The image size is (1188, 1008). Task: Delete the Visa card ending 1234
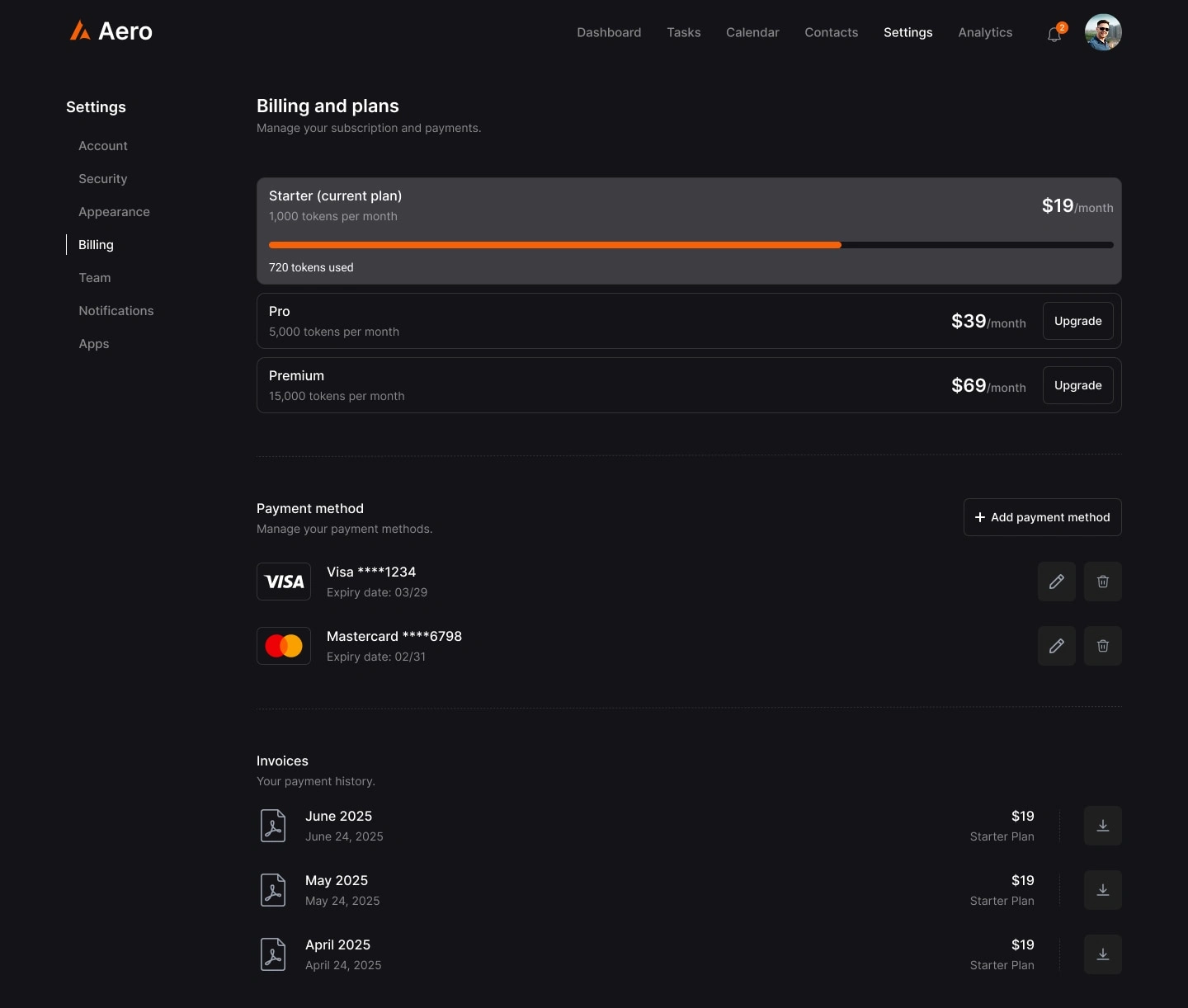click(x=1102, y=582)
